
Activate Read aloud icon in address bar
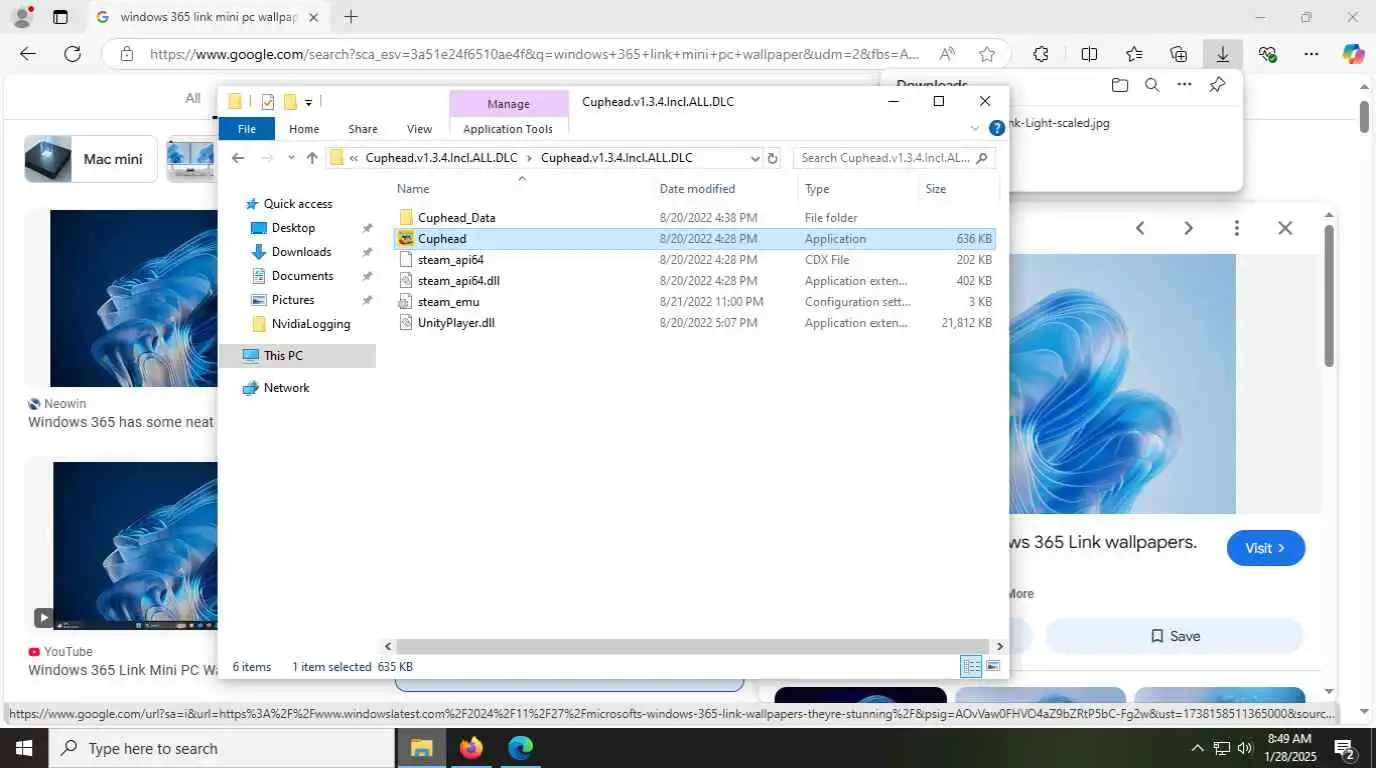946,54
